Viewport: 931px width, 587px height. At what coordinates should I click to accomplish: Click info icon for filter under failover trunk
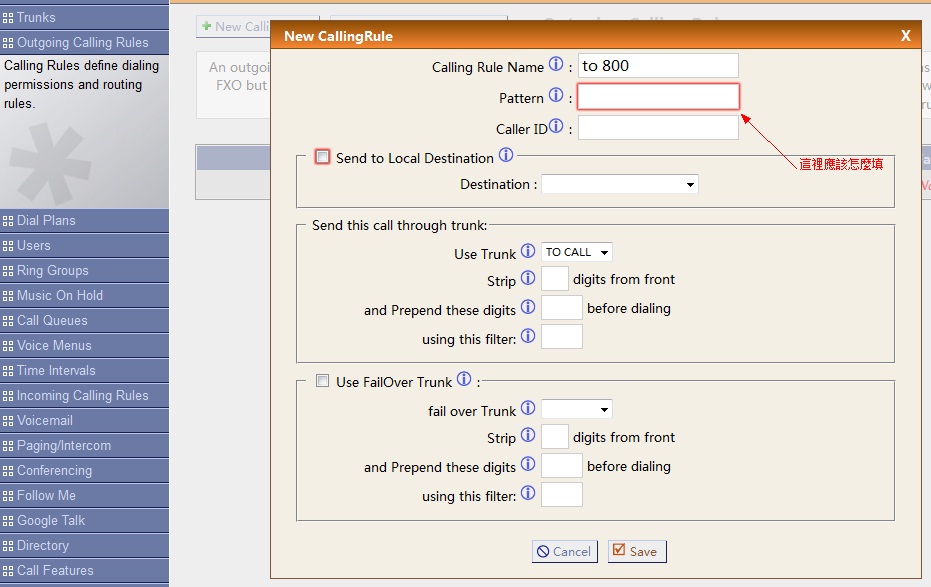tap(528, 493)
